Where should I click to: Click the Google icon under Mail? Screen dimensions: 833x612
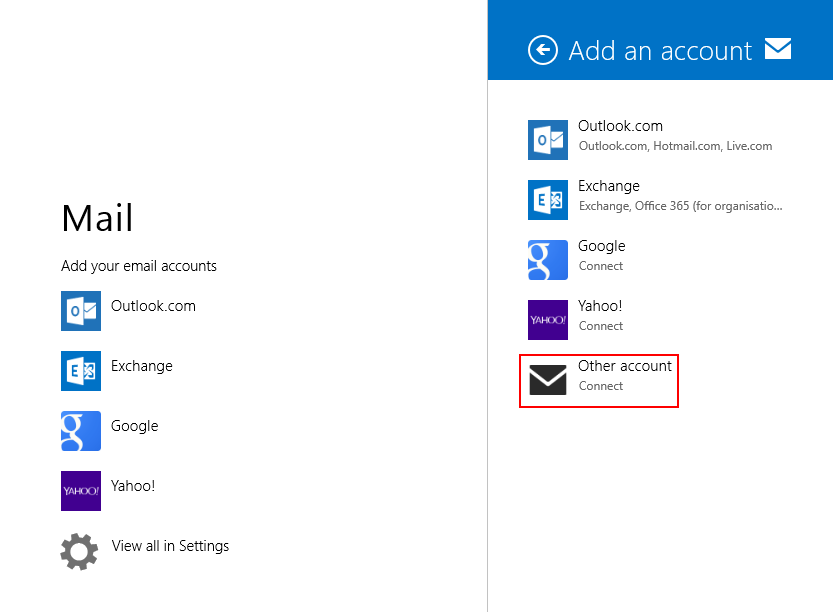pos(81,431)
